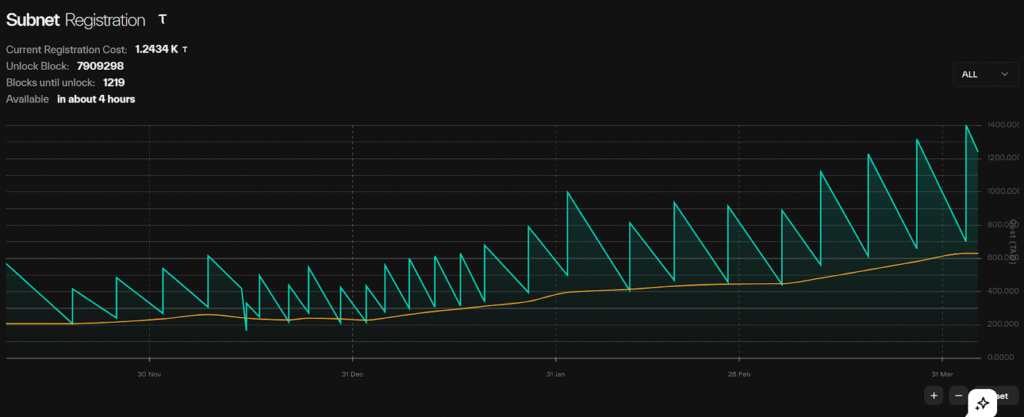Click the 'in about 4 hours' availability text

point(96,99)
